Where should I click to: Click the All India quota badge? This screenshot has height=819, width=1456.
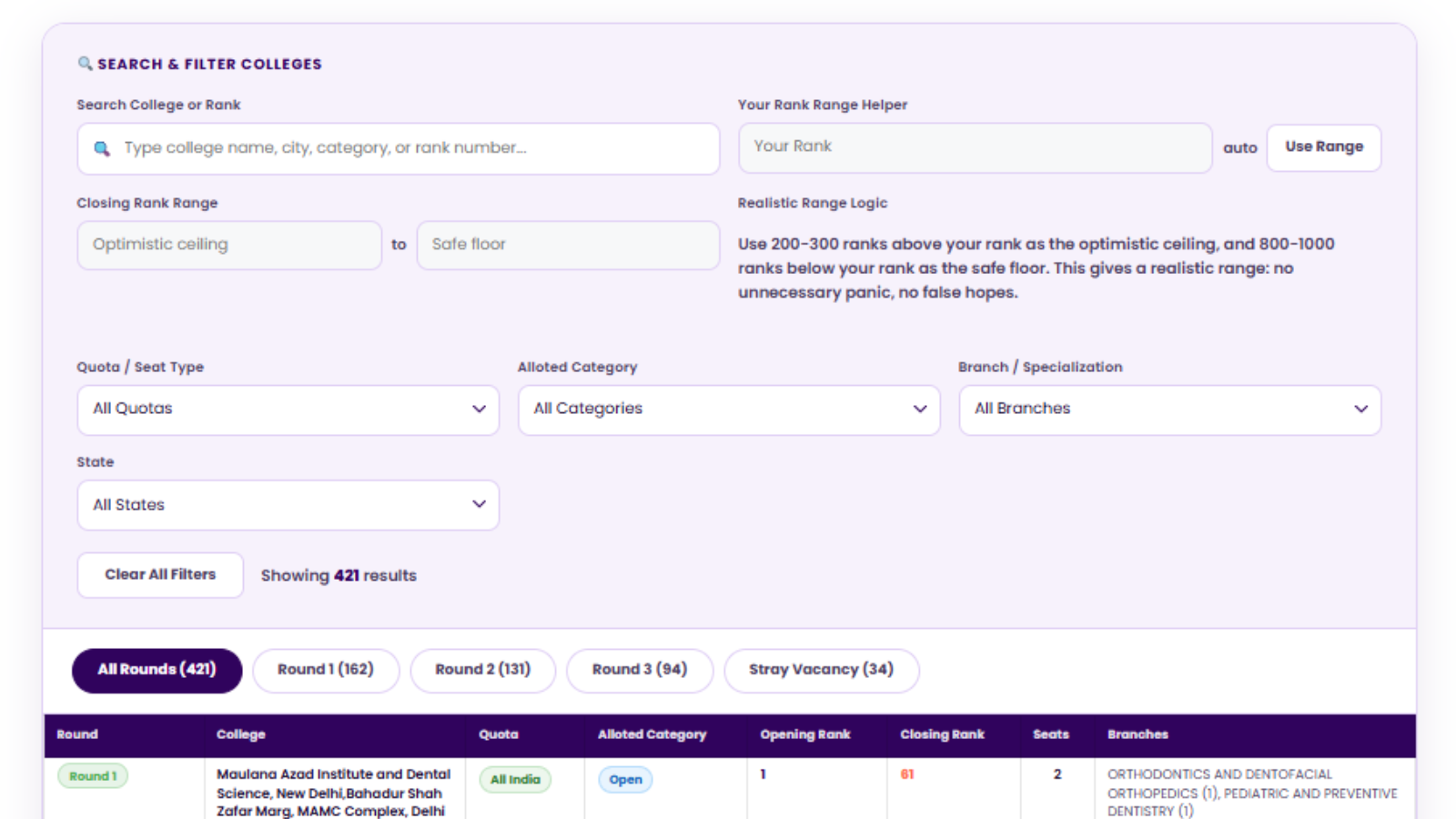point(515,780)
